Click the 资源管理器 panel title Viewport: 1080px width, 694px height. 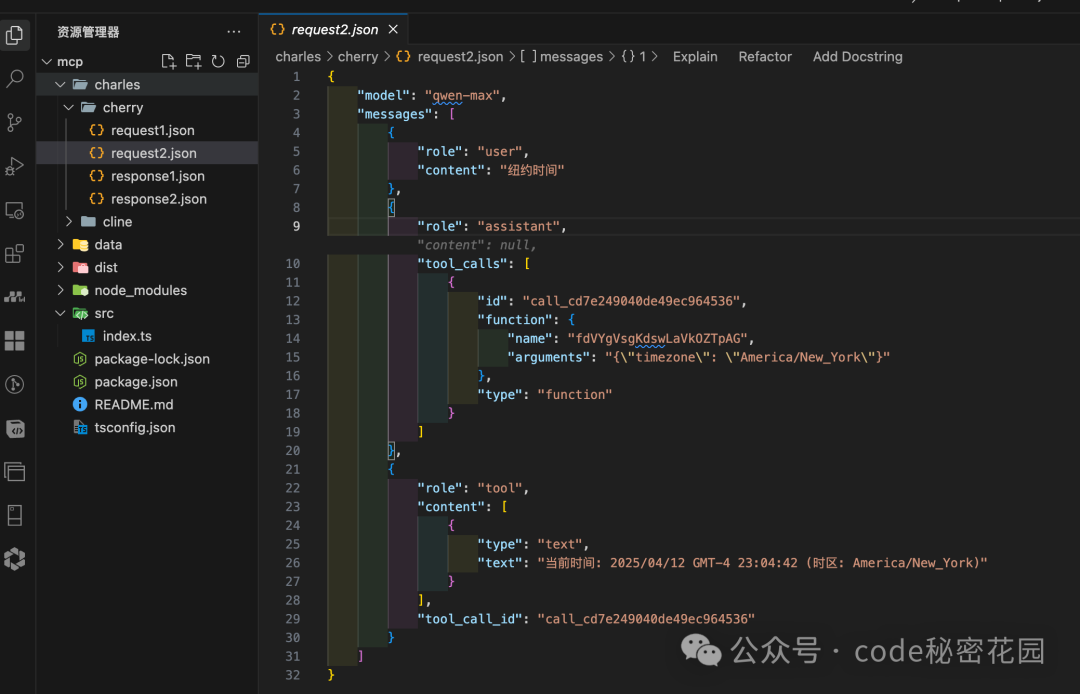point(88,32)
